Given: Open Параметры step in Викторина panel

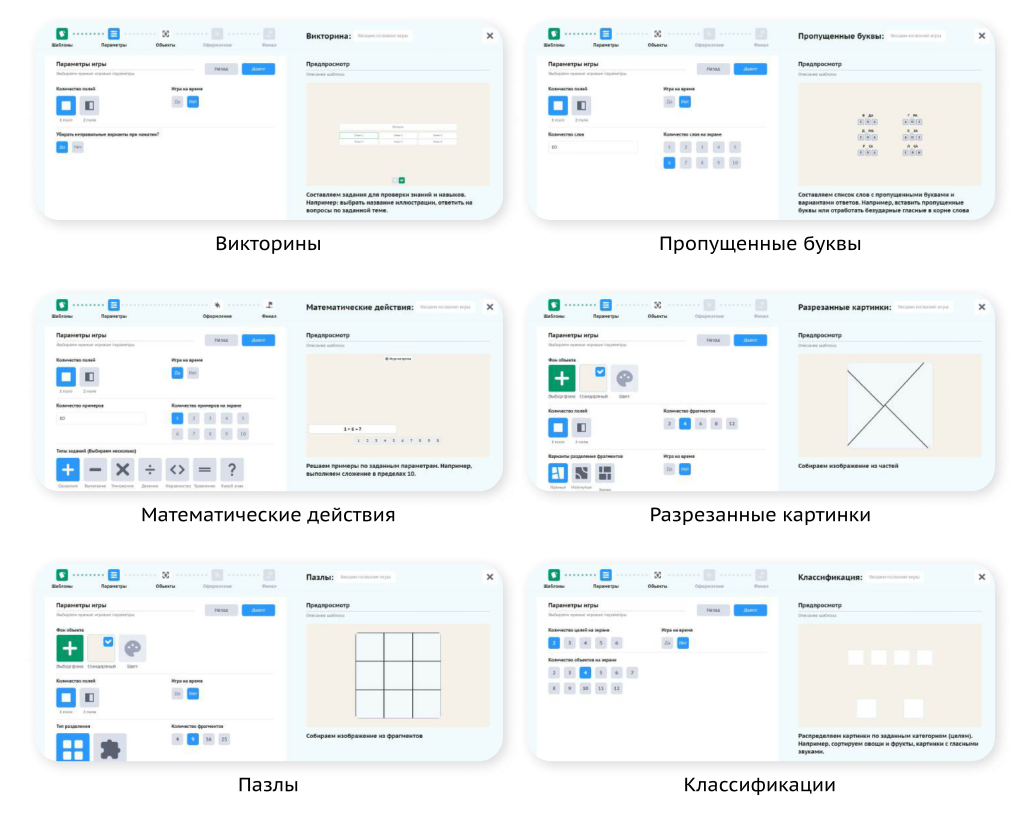Looking at the screenshot, I should pyautogui.click(x=114, y=34).
